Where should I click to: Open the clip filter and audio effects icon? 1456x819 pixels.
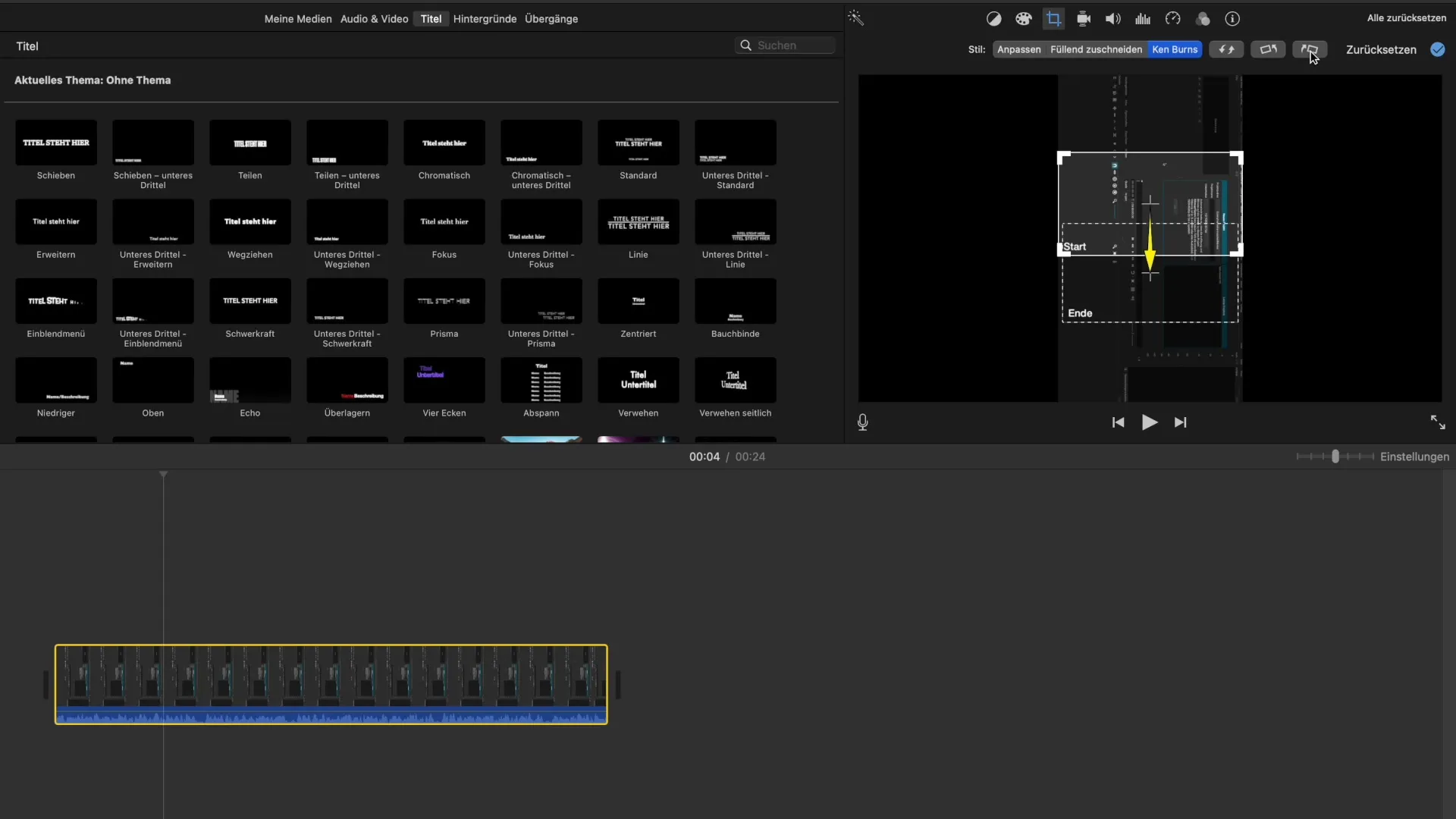[1203, 19]
